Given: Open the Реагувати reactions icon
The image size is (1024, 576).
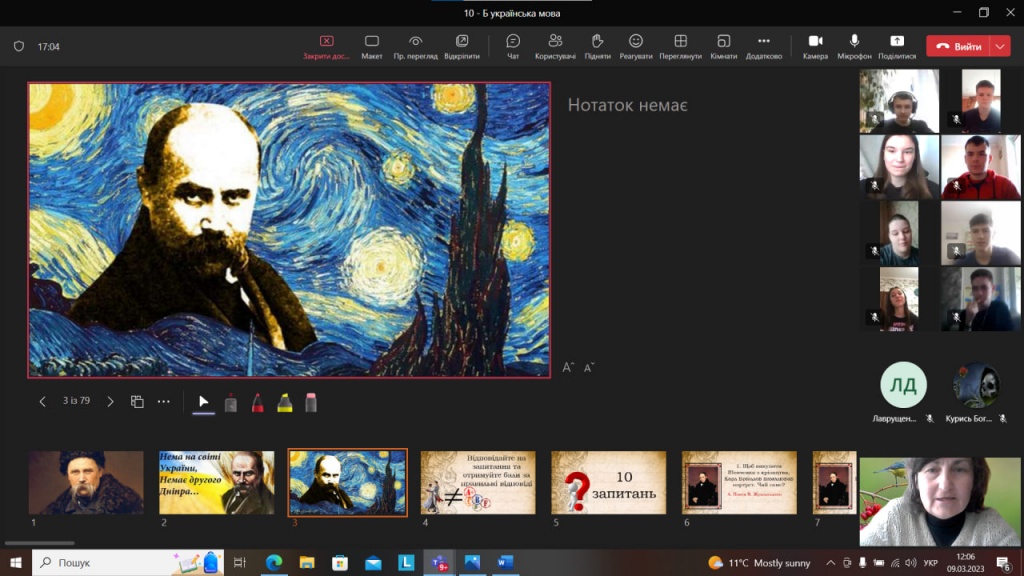Looking at the screenshot, I should 636,46.
